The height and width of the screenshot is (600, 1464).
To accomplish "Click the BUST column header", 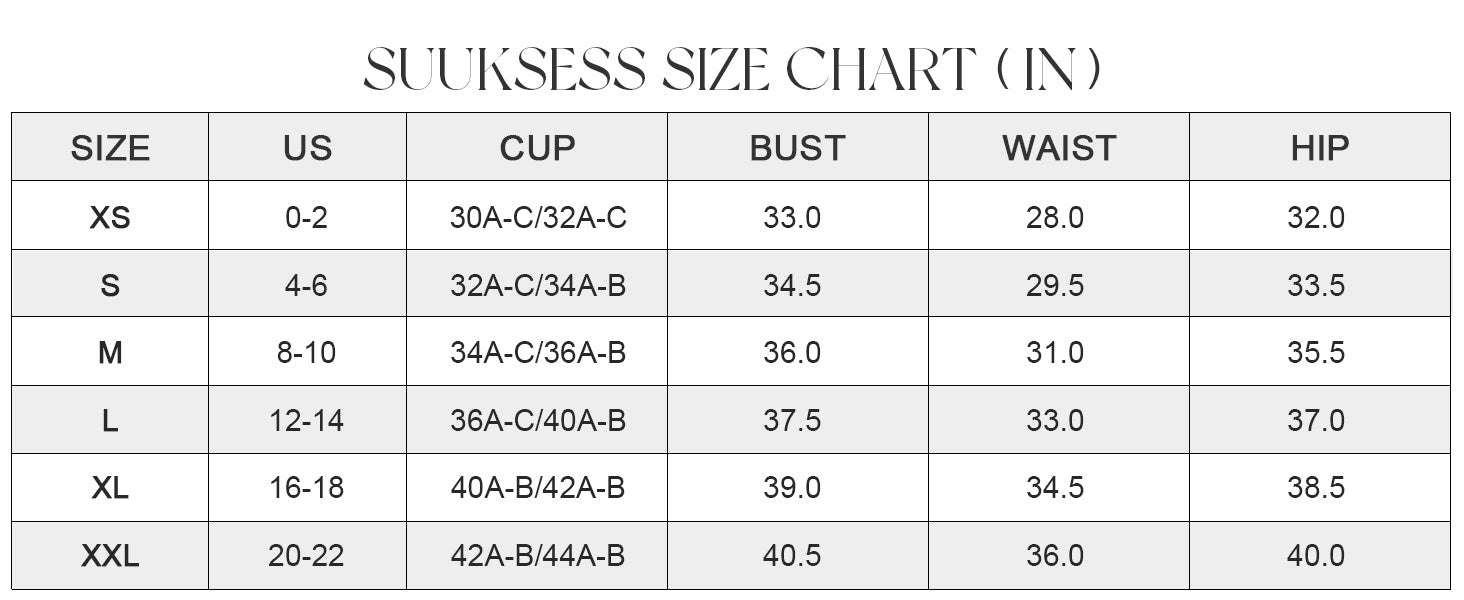I will click(797, 148).
